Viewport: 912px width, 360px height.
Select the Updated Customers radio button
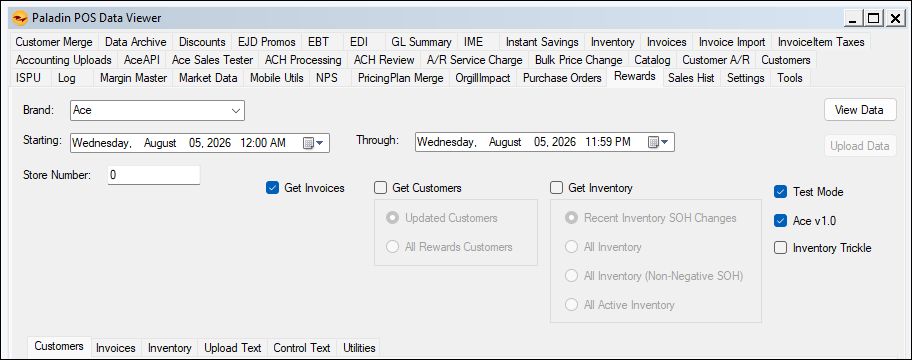tap(393, 218)
